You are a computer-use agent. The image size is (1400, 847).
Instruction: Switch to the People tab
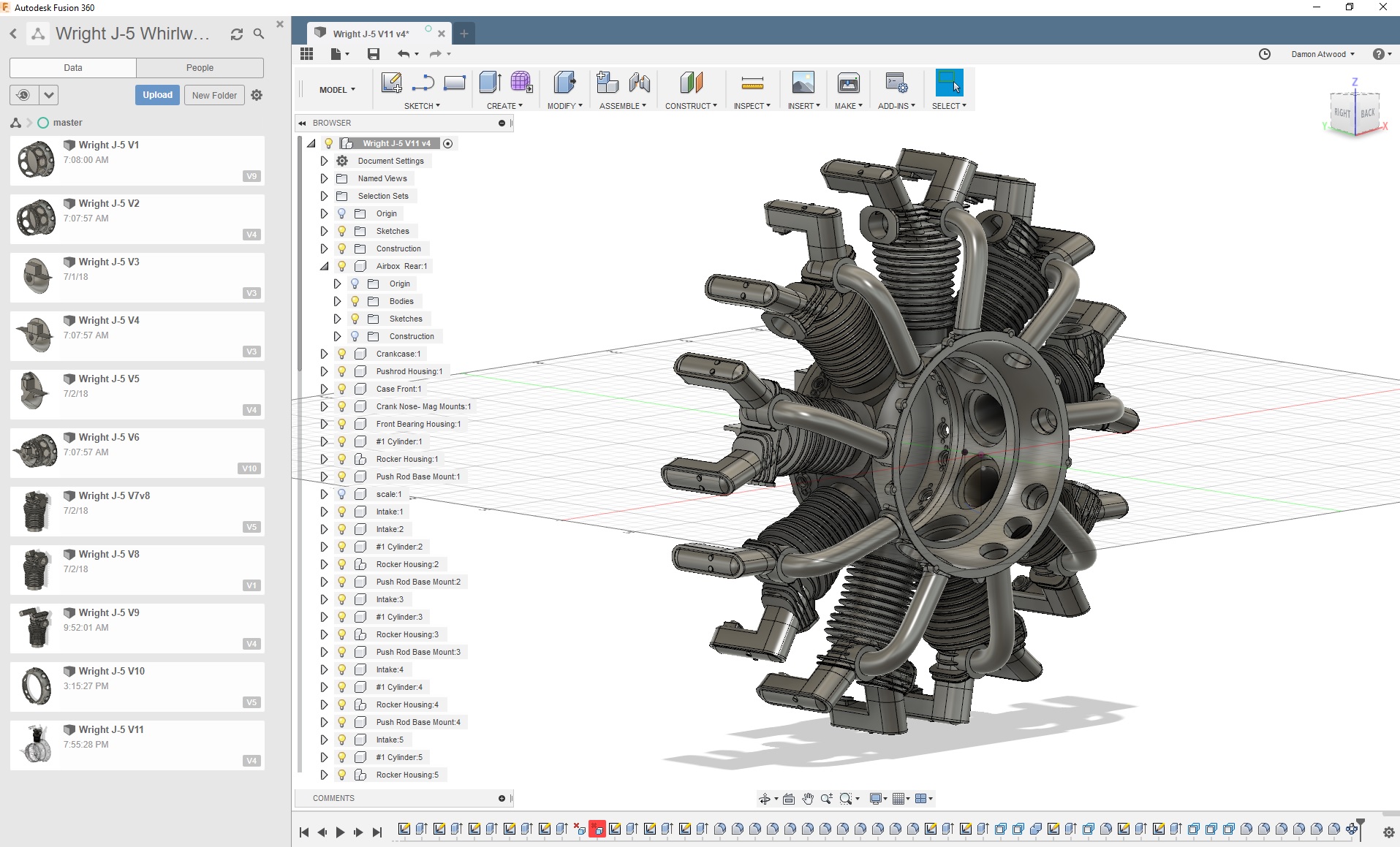200,68
